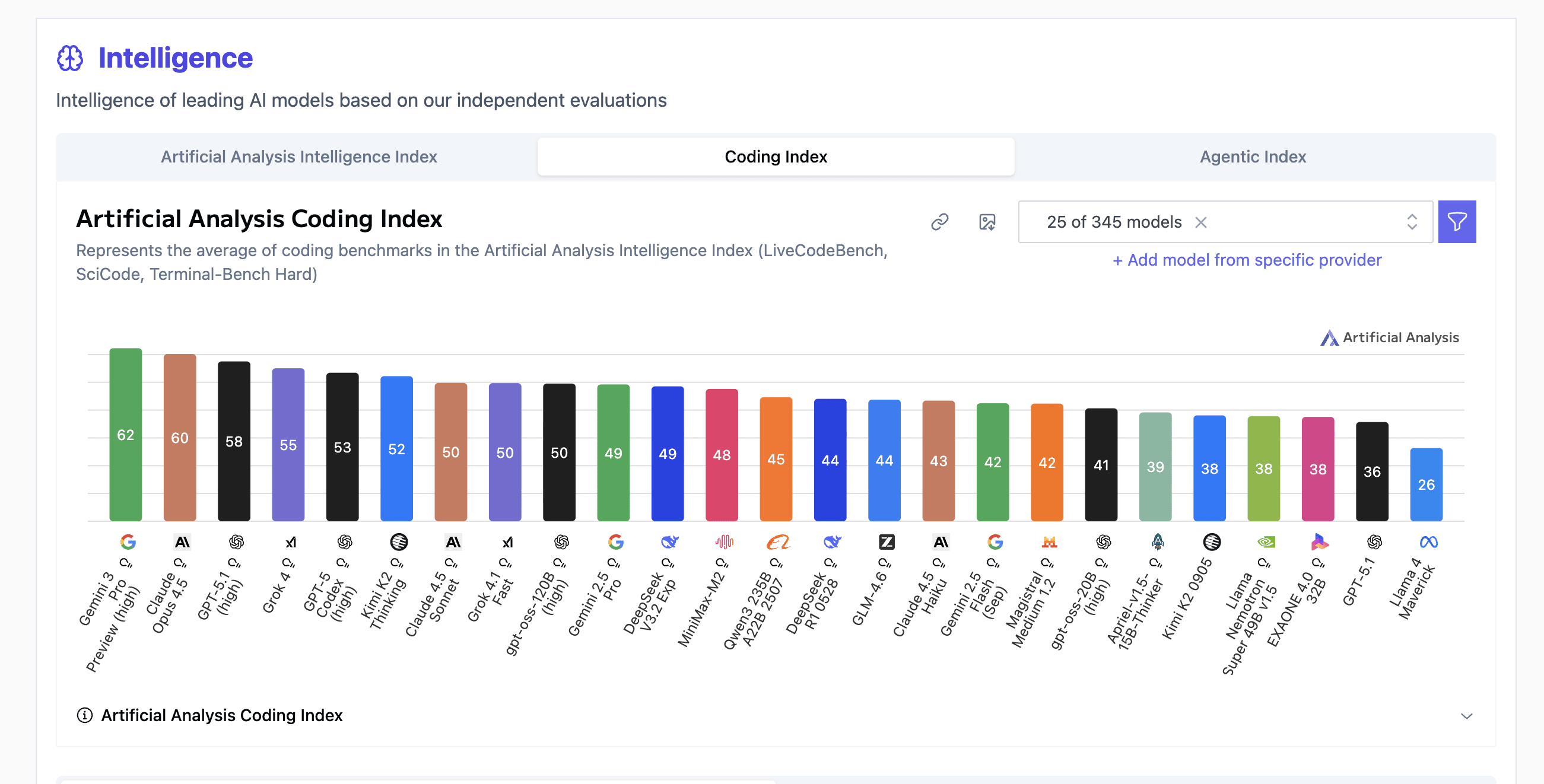Click the info icon beside Coding Index footer
Image resolution: width=1544 pixels, height=784 pixels.
pos(84,715)
